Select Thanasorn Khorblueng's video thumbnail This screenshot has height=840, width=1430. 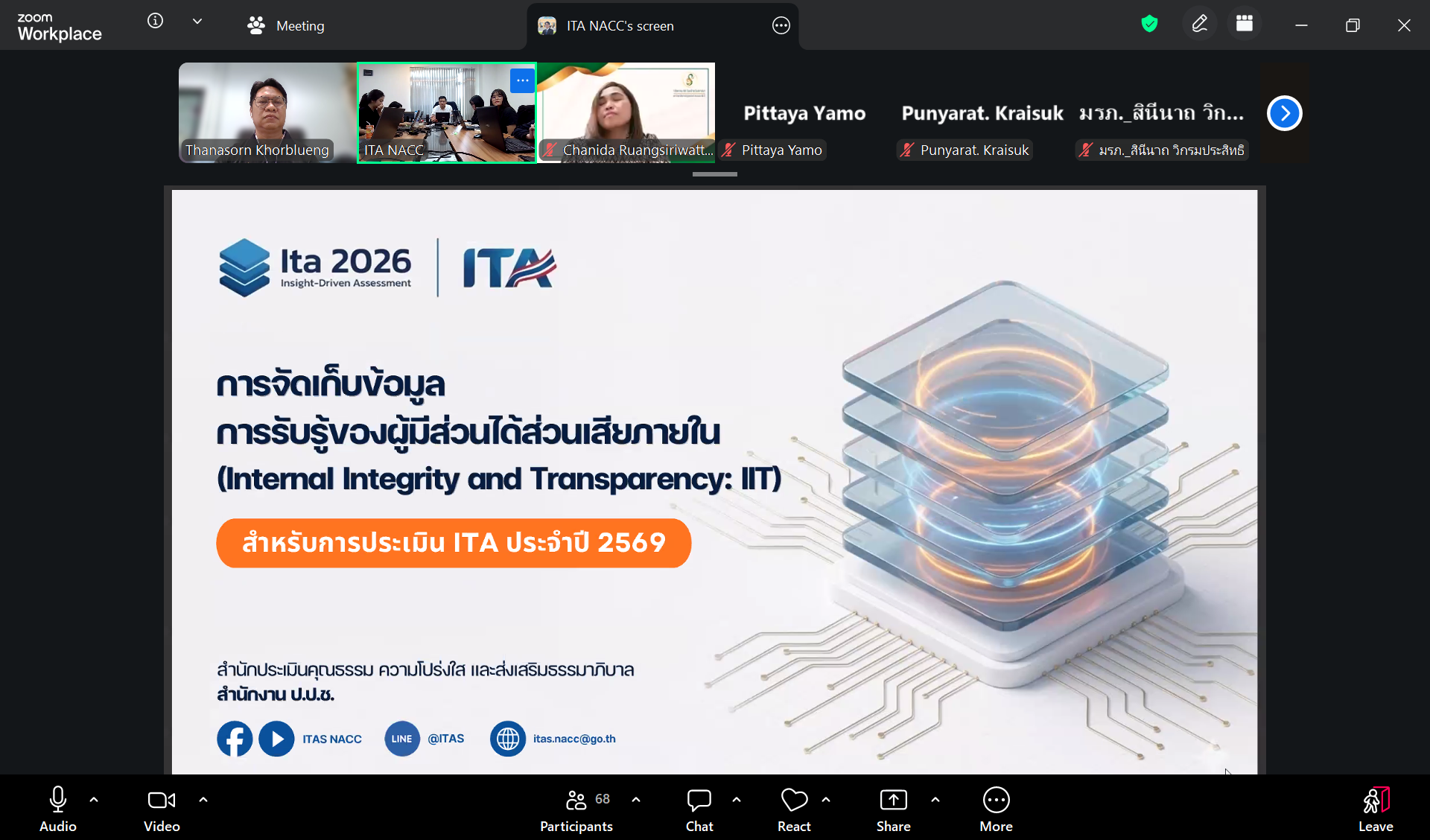pos(267,112)
